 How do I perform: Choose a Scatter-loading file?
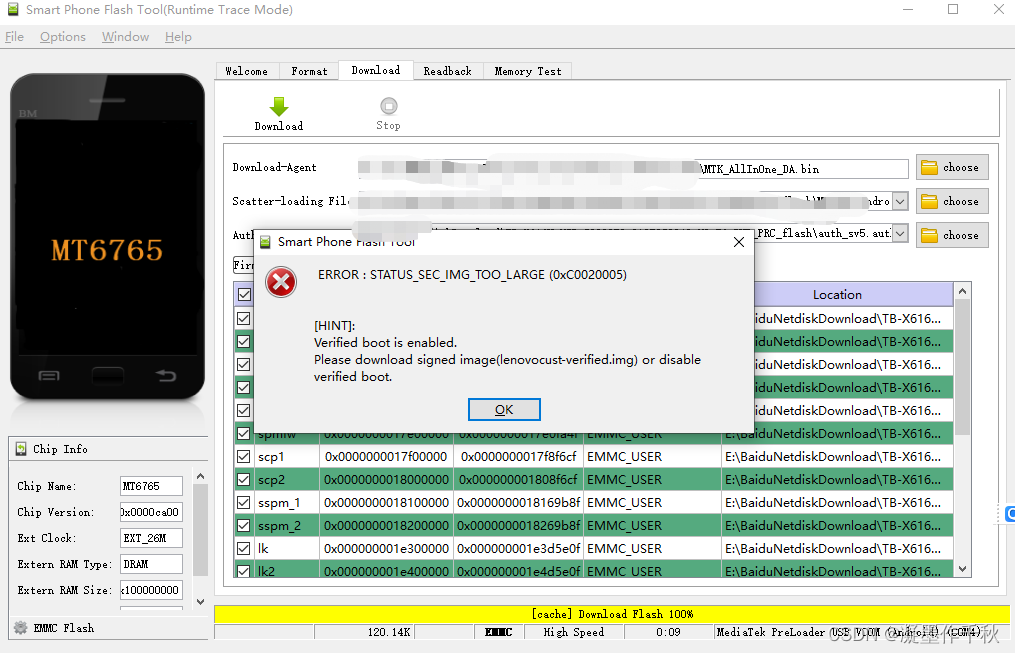click(952, 201)
